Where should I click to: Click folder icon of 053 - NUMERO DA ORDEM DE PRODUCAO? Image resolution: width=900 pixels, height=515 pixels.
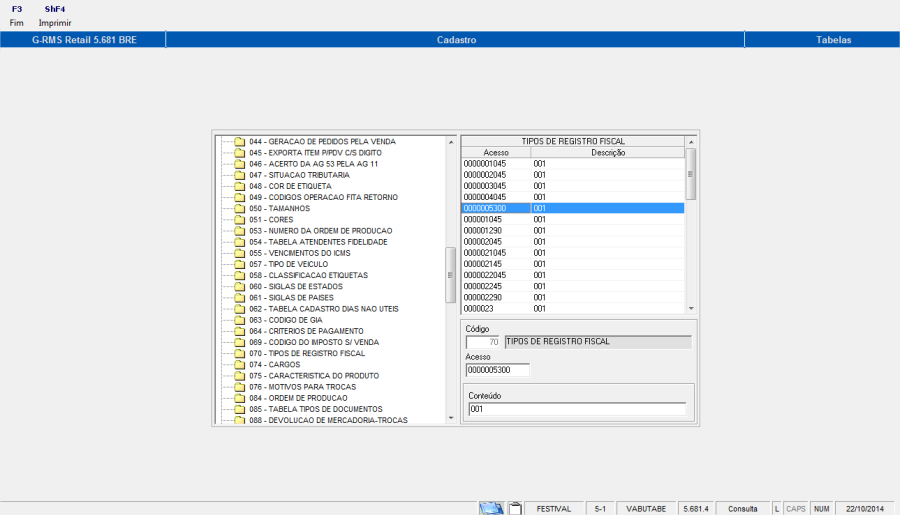tap(240, 231)
